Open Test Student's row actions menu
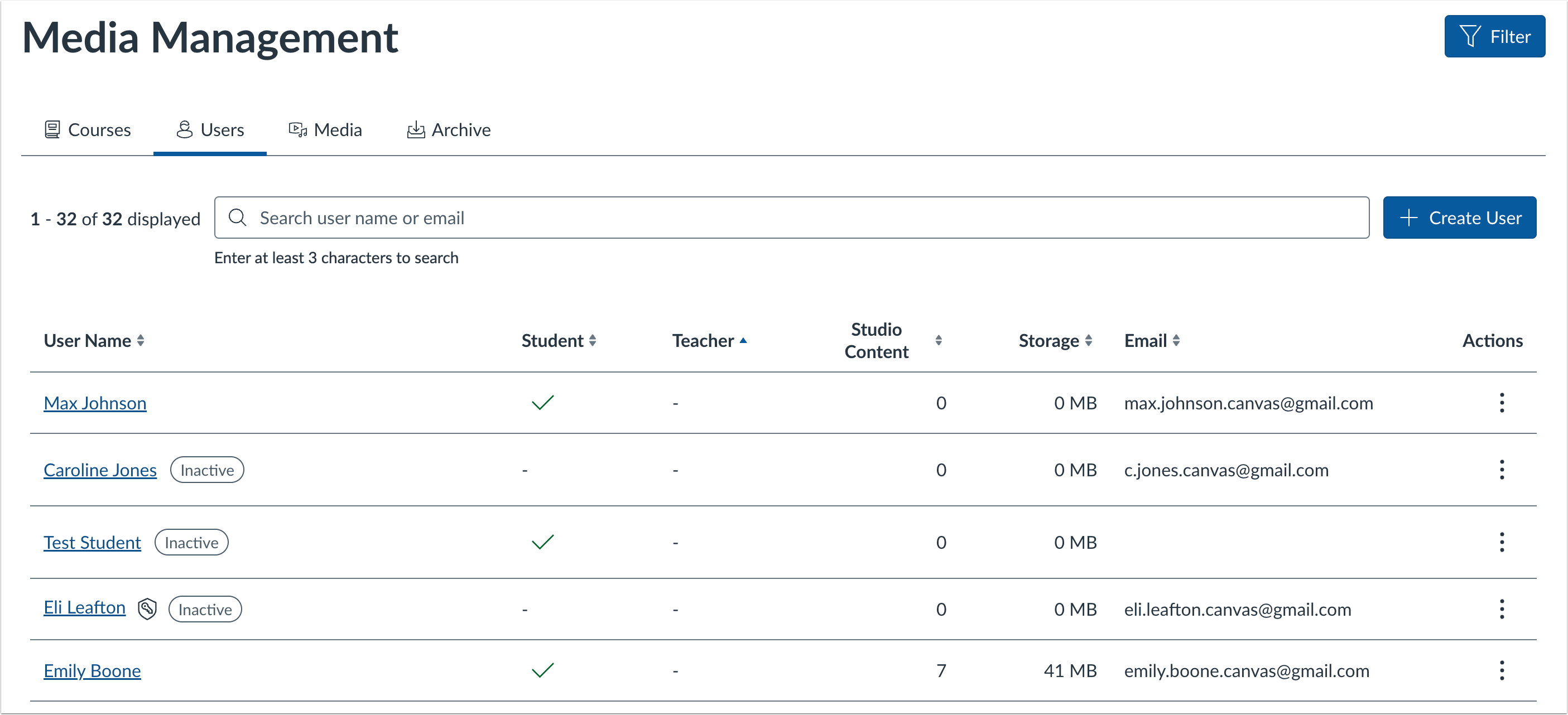Screen dimensions: 1568x715 [1502, 542]
